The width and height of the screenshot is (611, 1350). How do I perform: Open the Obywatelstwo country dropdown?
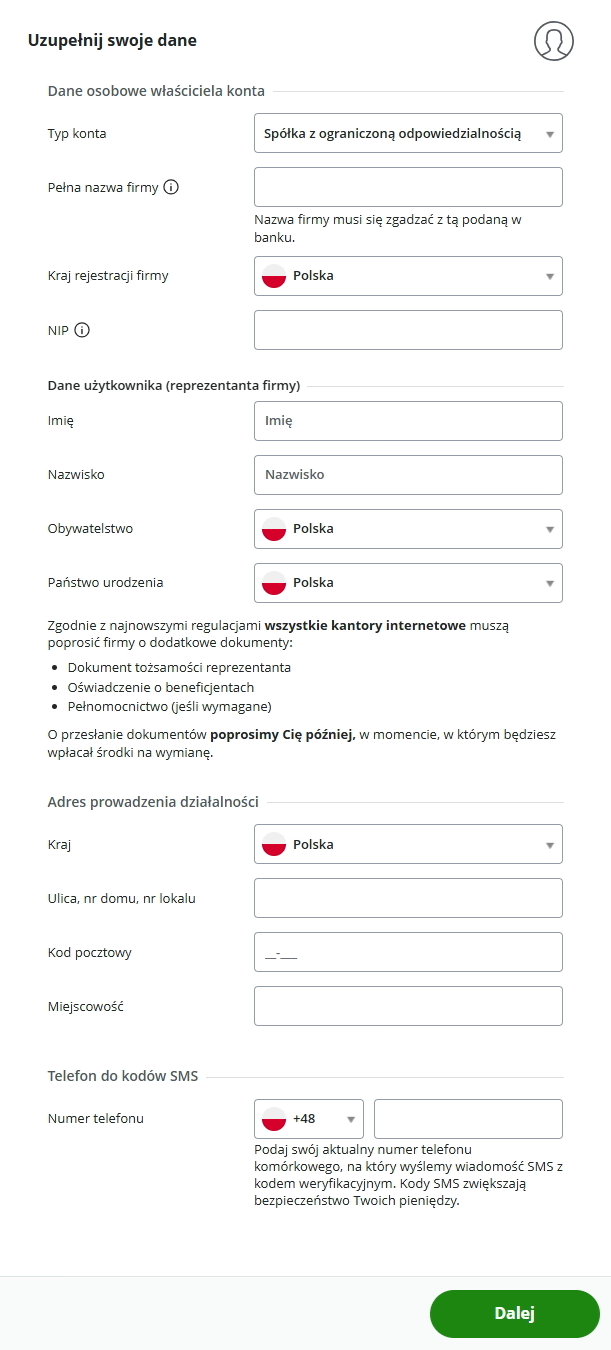(408, 529)
